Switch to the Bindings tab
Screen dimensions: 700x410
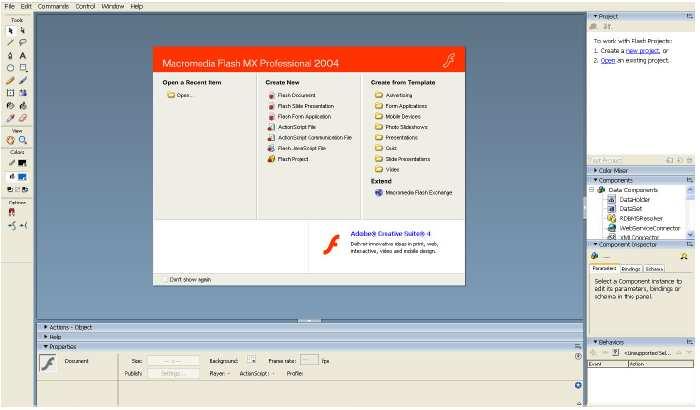[630, 269]
